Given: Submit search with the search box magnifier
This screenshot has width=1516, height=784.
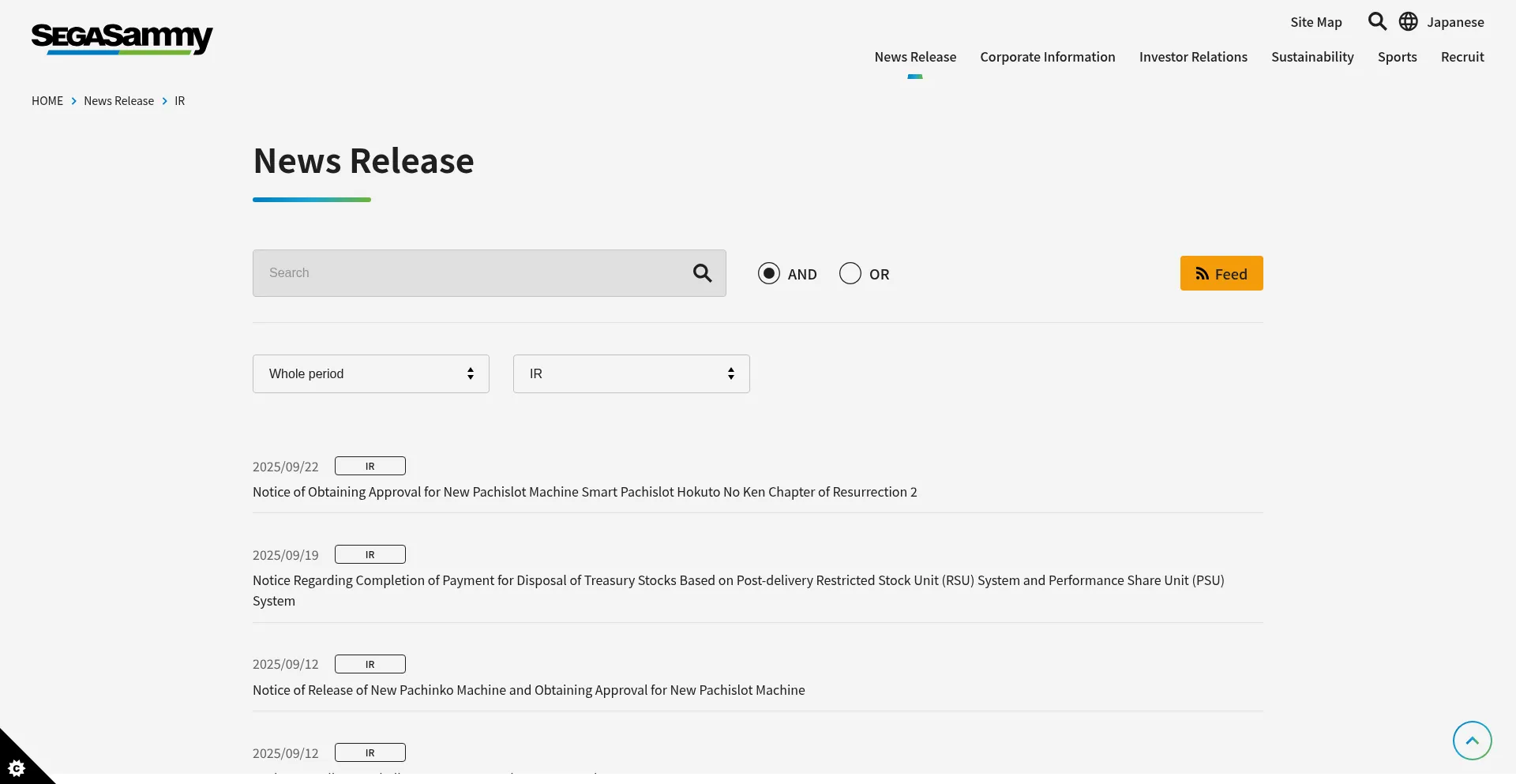Looking at the screenshot, I should coord(702,273).
